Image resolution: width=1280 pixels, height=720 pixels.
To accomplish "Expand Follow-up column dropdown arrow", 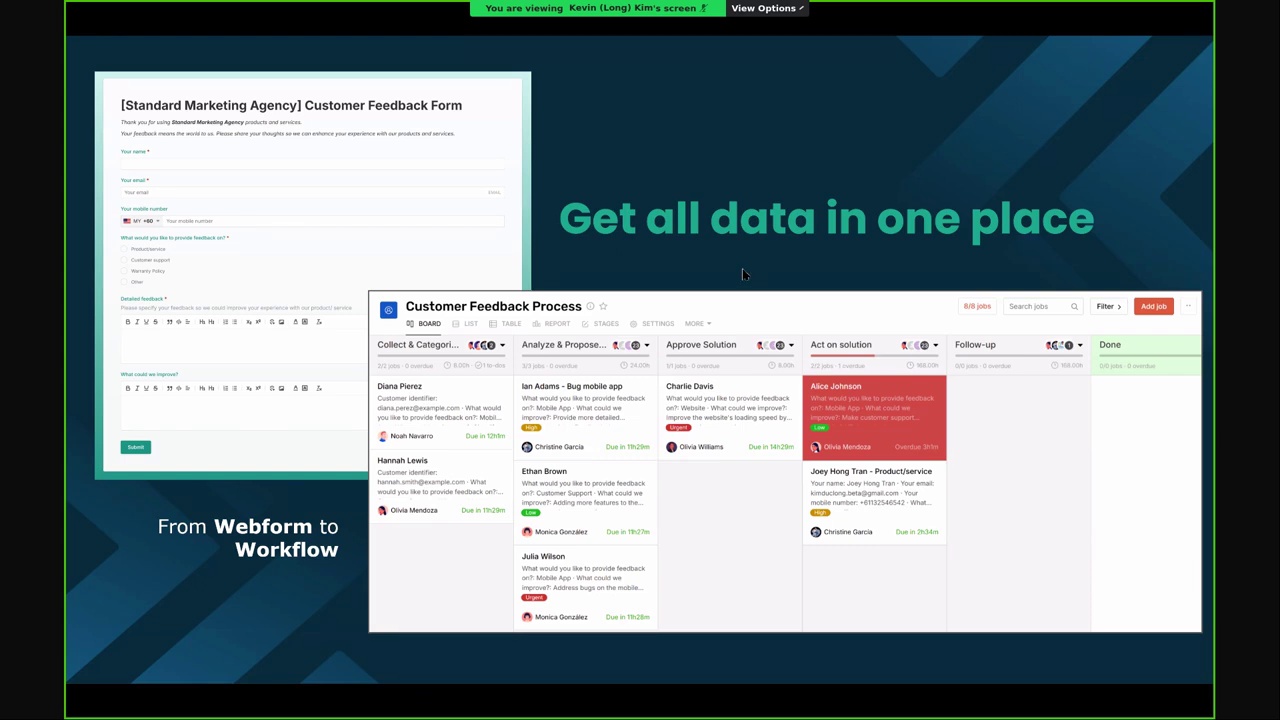I will [1079, 346].
